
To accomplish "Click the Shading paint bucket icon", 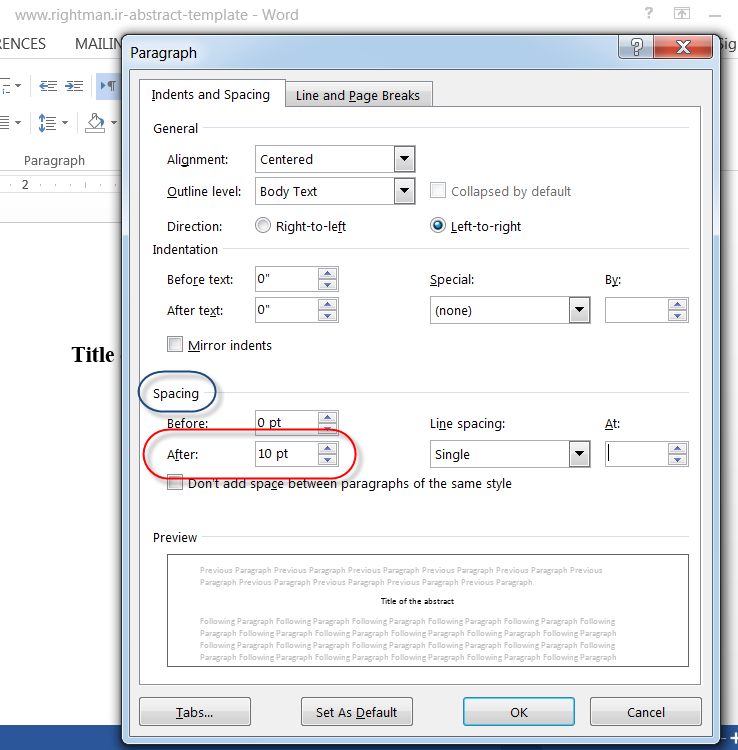I will [95, 123].
